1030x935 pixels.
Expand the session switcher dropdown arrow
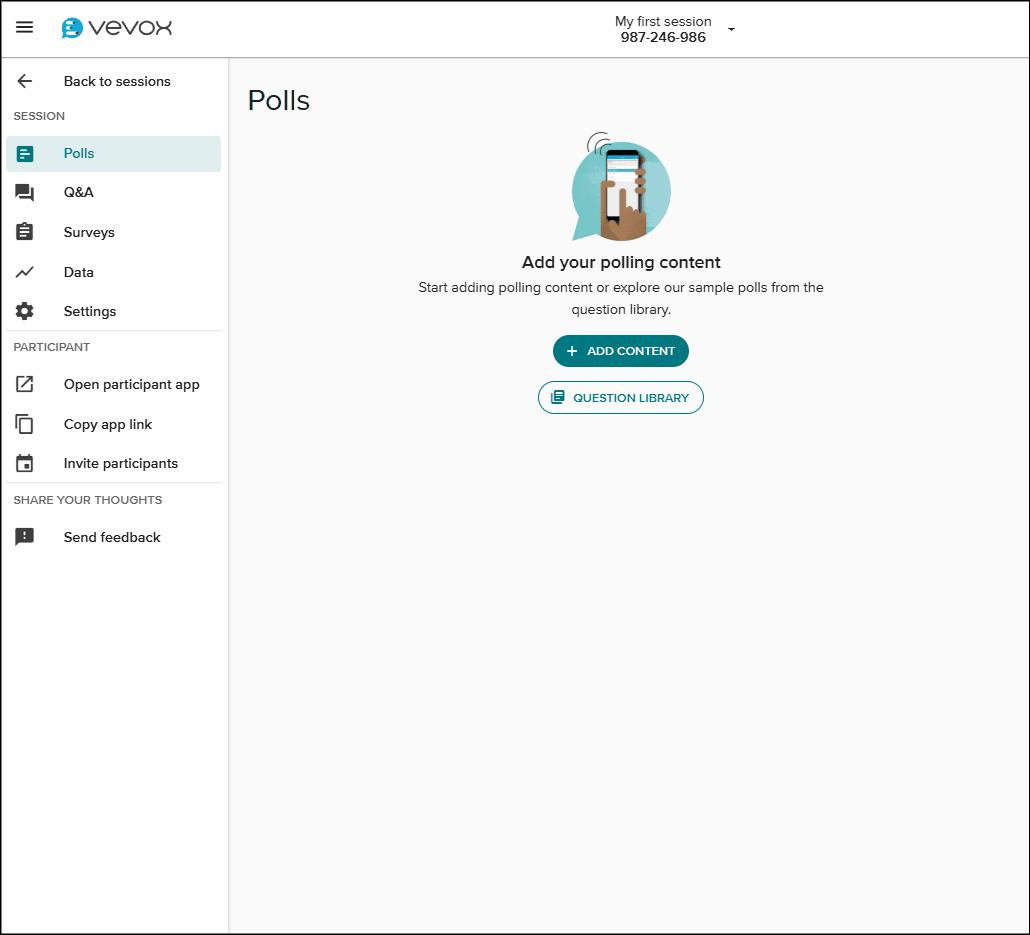tap(731, 30)
